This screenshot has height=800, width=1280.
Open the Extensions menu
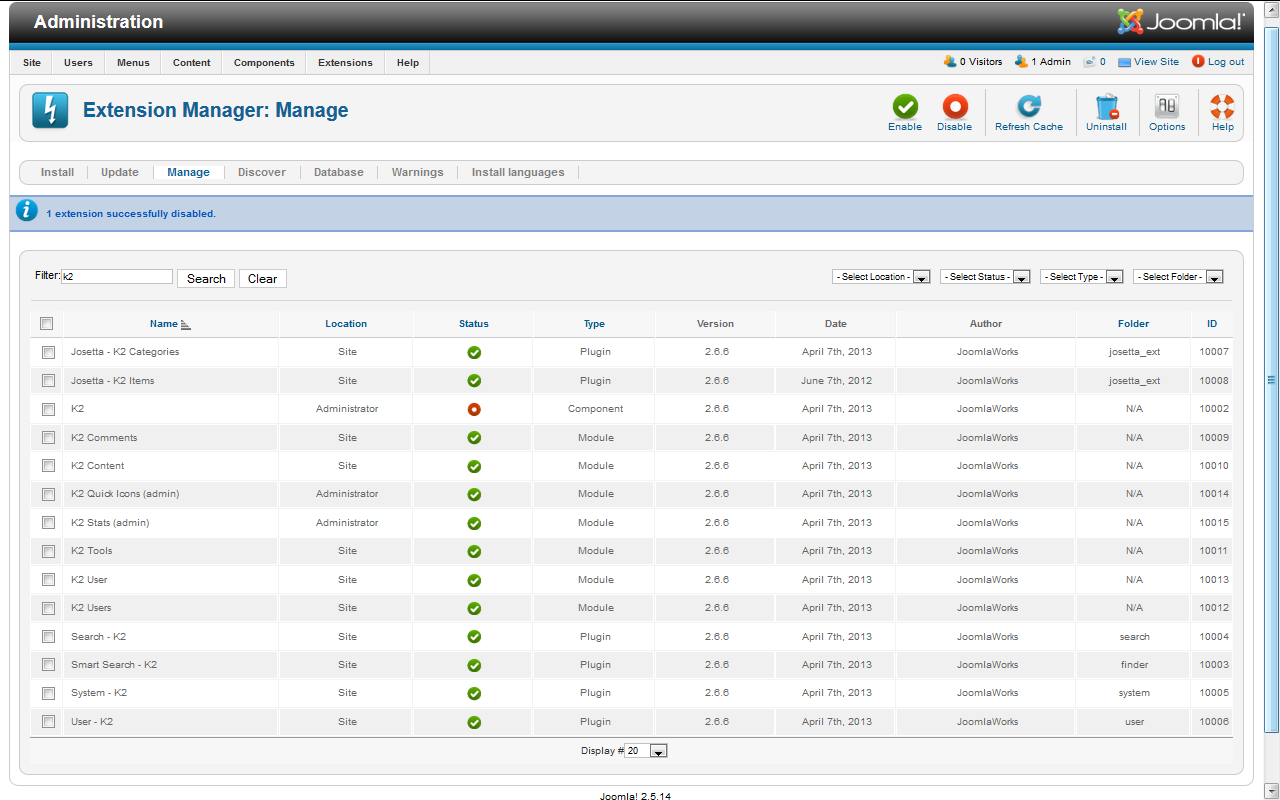(345, 62)
